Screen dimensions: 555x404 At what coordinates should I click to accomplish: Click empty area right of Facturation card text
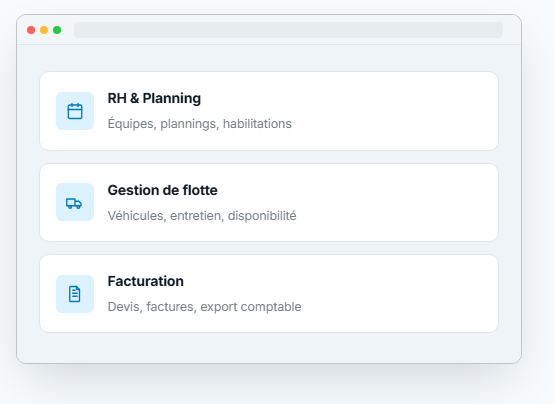(x=398, y=294)
